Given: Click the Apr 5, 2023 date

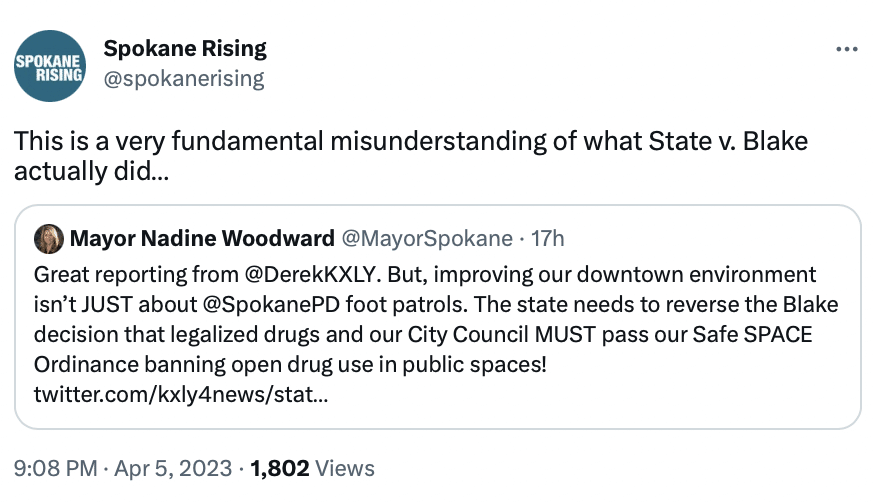Looking at the screenshot, I should (x=172, y=467).
